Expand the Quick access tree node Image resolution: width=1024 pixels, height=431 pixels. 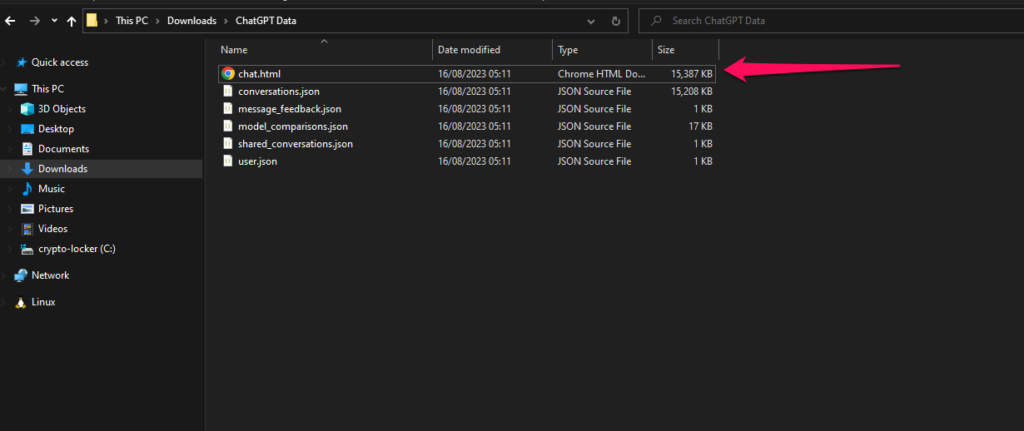tap(5, 63)
